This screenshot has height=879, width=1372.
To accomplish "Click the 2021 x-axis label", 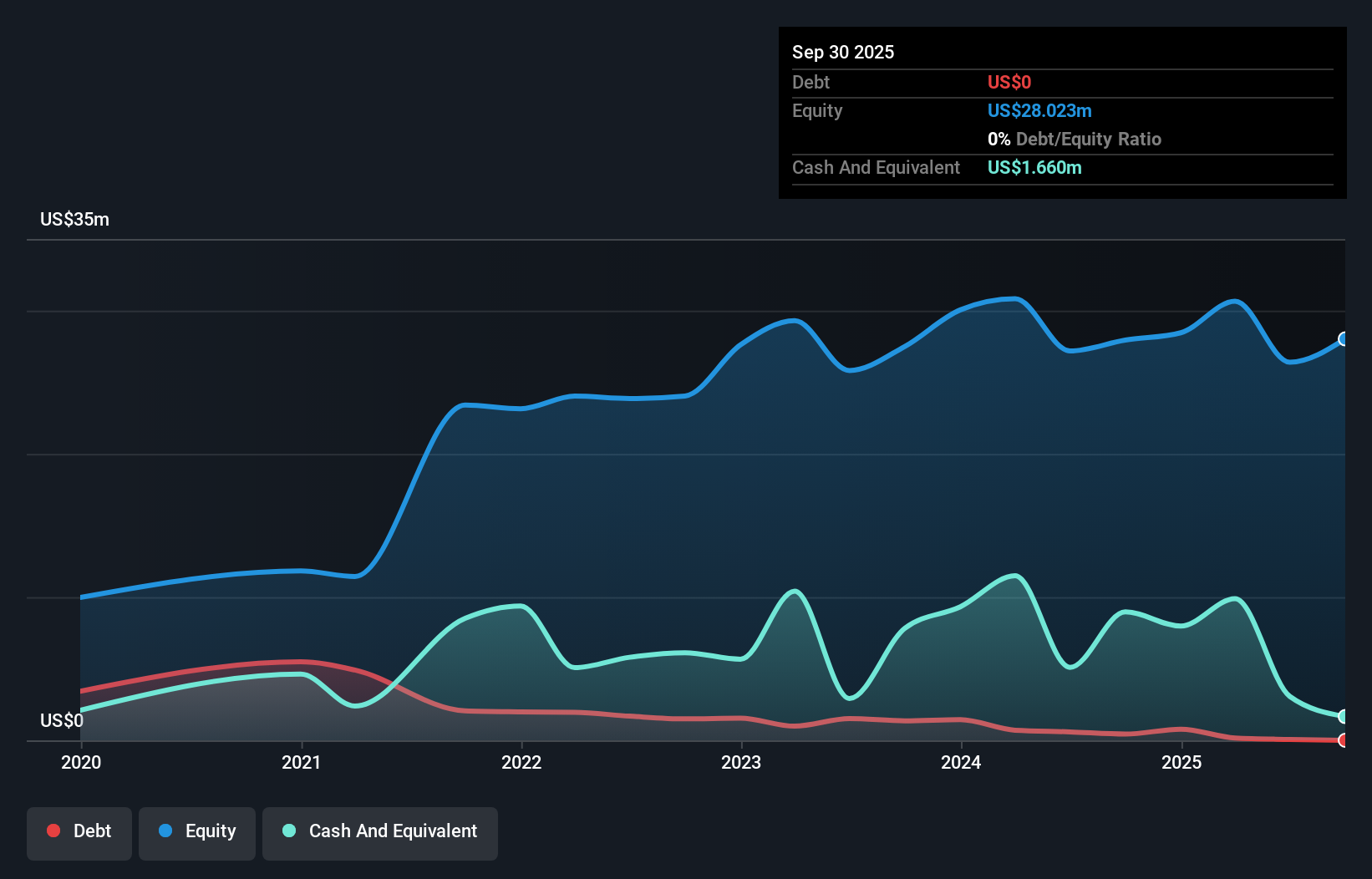I will (301, 762).
